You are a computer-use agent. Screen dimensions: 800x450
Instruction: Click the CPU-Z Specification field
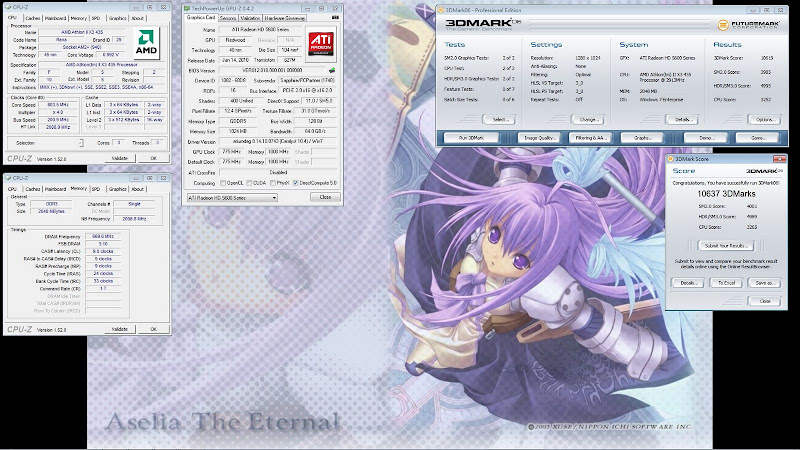(x=102, y=65)
